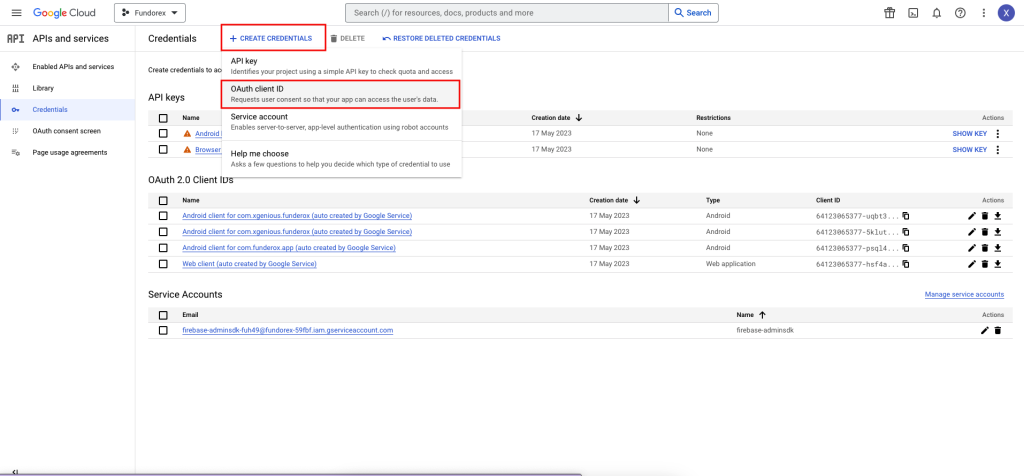This screenshot has height=476, width=1024.
Task: Delete the OAuth client with ID uqbt3
Action: pos(985,215)
